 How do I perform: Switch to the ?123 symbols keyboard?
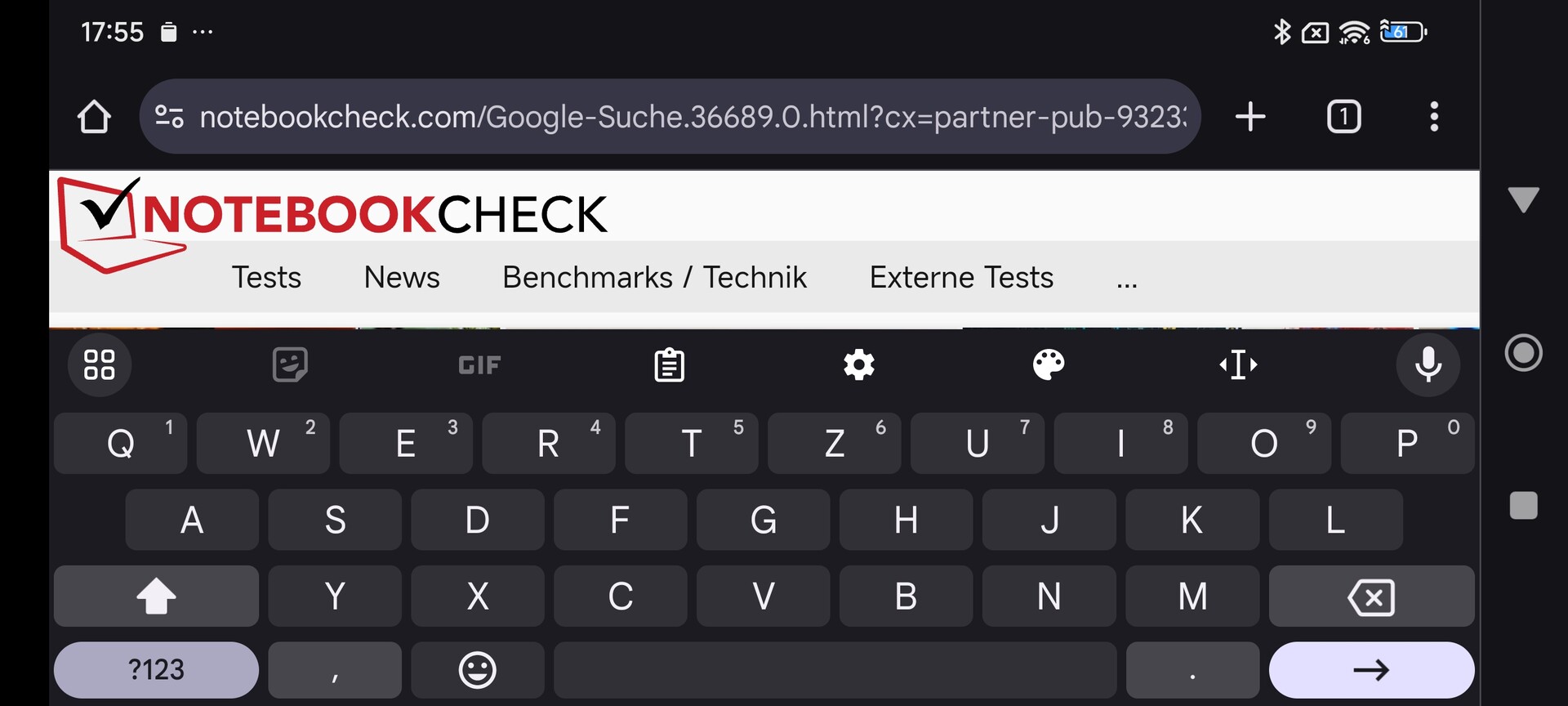[156, 670]
